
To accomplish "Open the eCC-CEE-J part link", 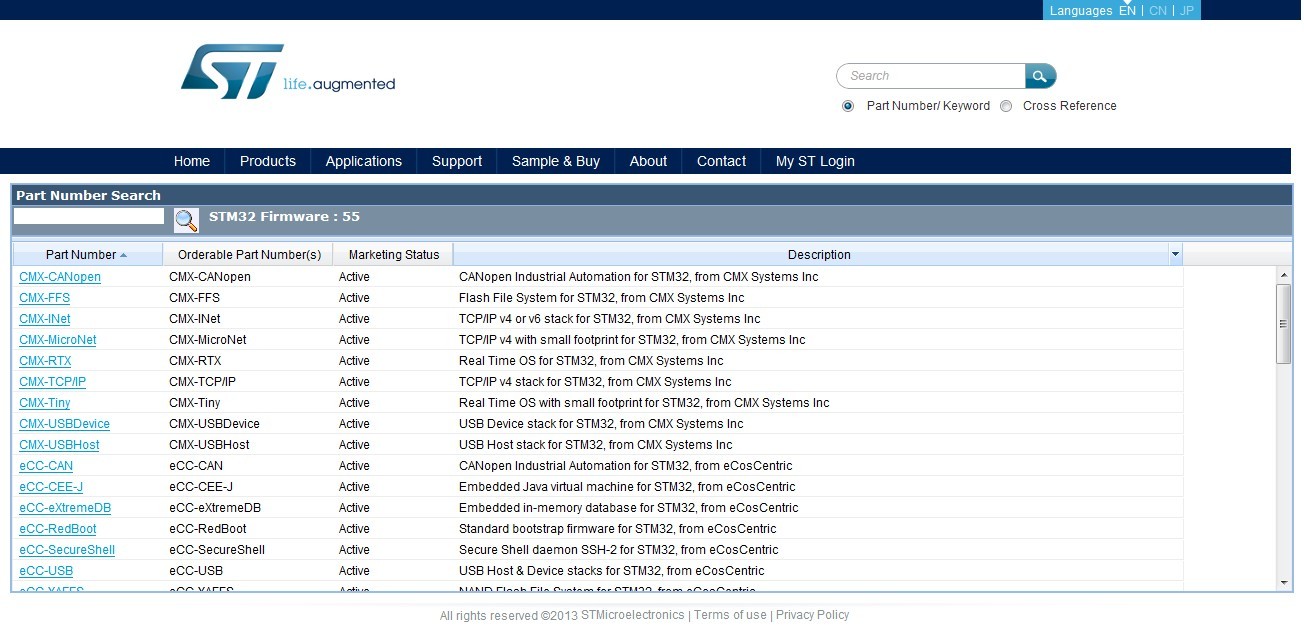I will 51,487.
